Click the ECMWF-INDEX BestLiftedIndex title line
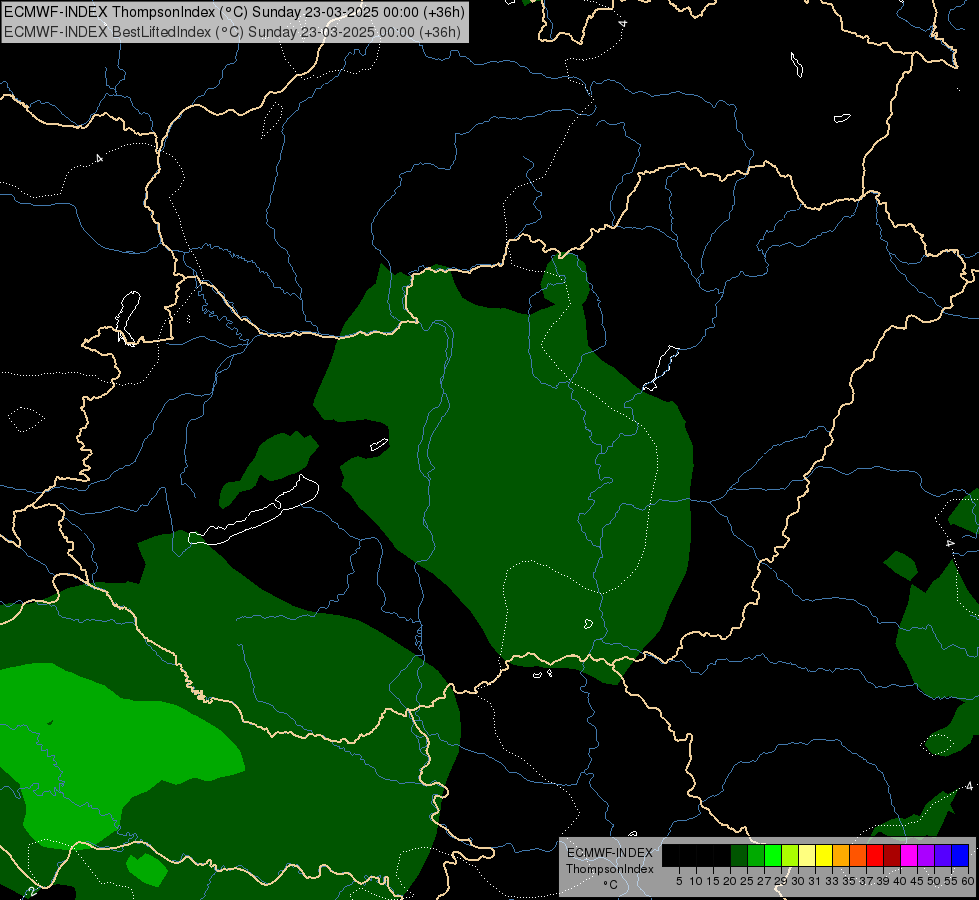979x900 pixels. (232, 32)
